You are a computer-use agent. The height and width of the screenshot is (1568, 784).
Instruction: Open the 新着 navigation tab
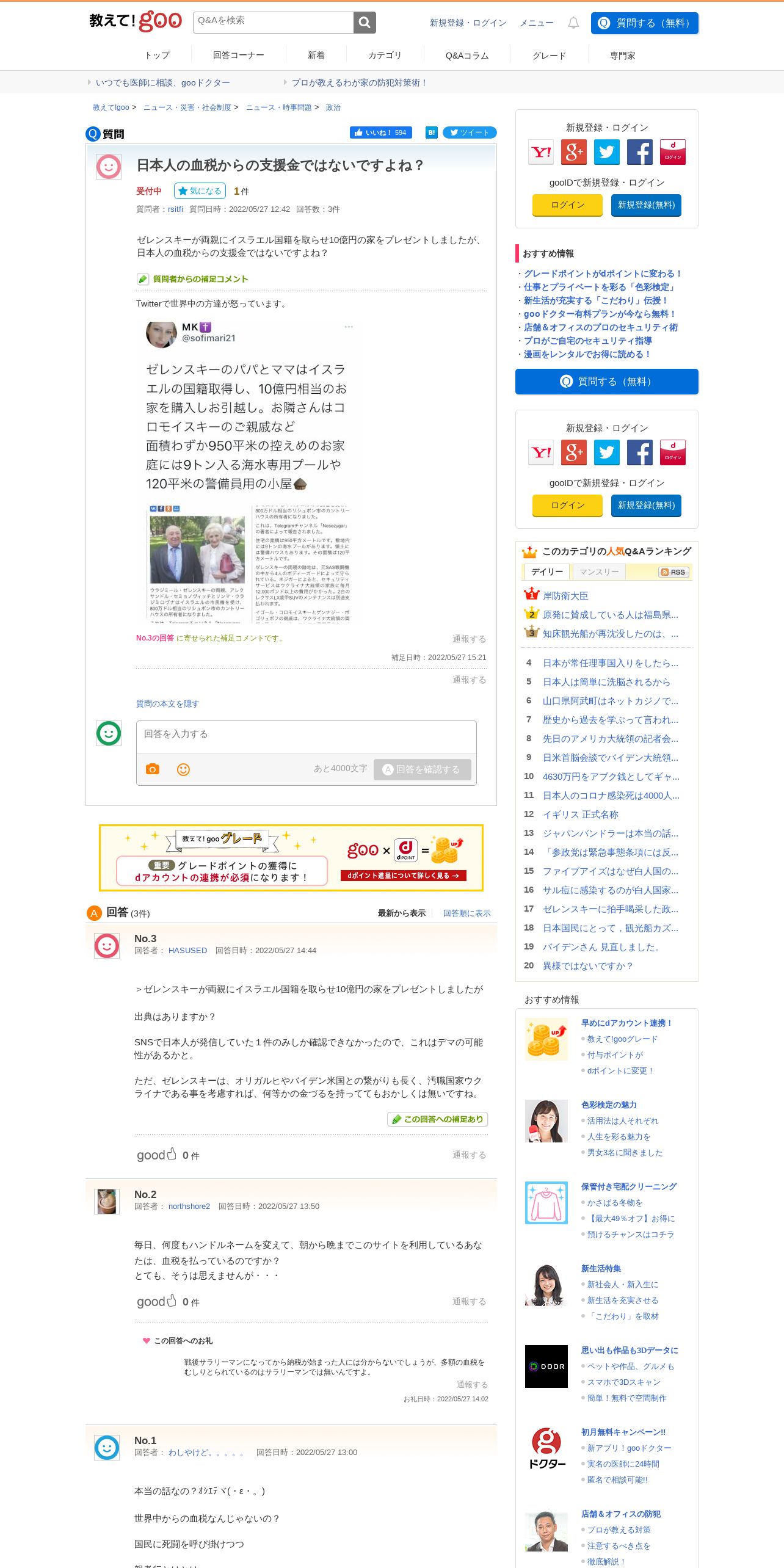(316, 55)
